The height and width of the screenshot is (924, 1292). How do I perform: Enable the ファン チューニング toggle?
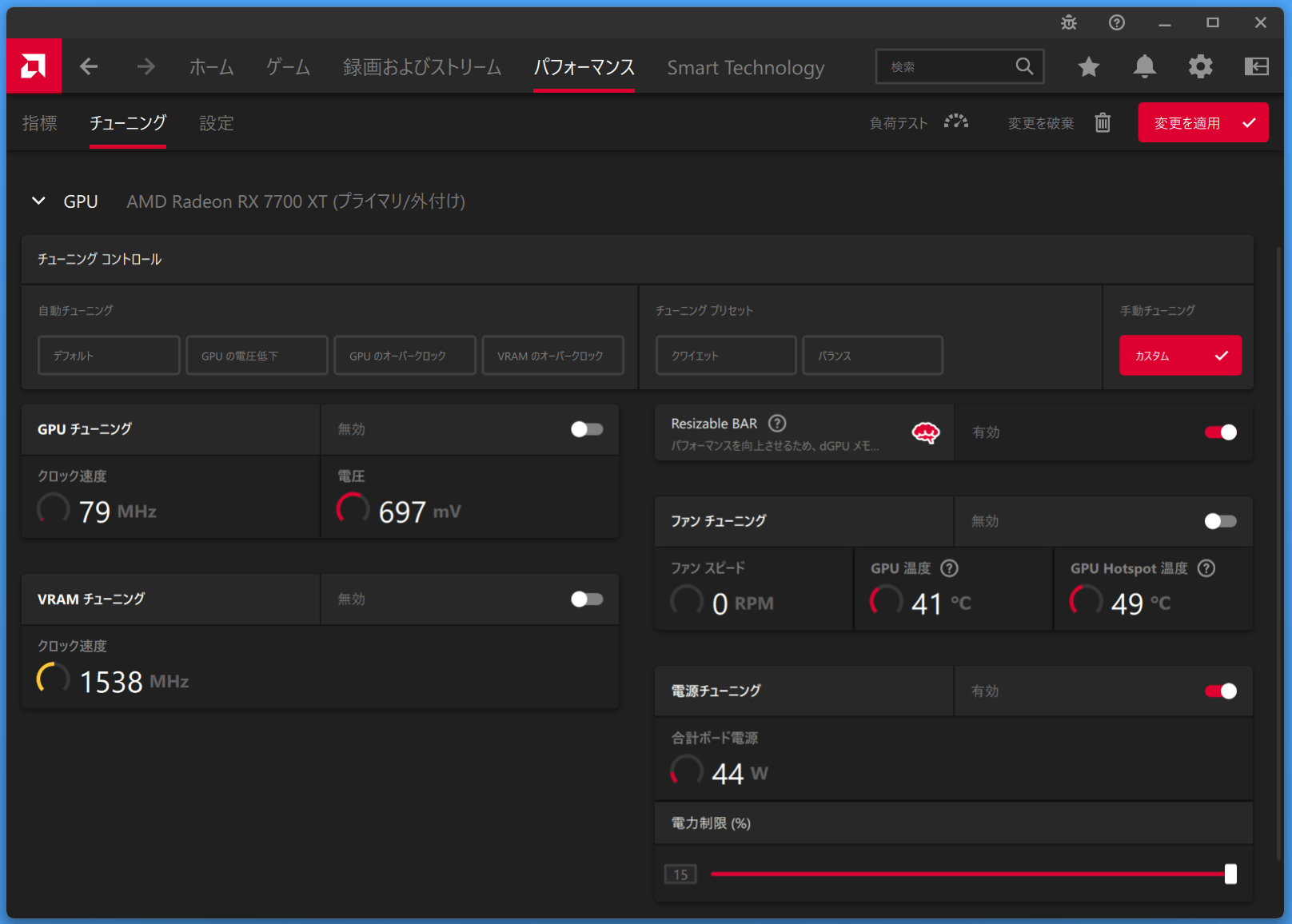pyautogui.click(x=1221, y=521)
